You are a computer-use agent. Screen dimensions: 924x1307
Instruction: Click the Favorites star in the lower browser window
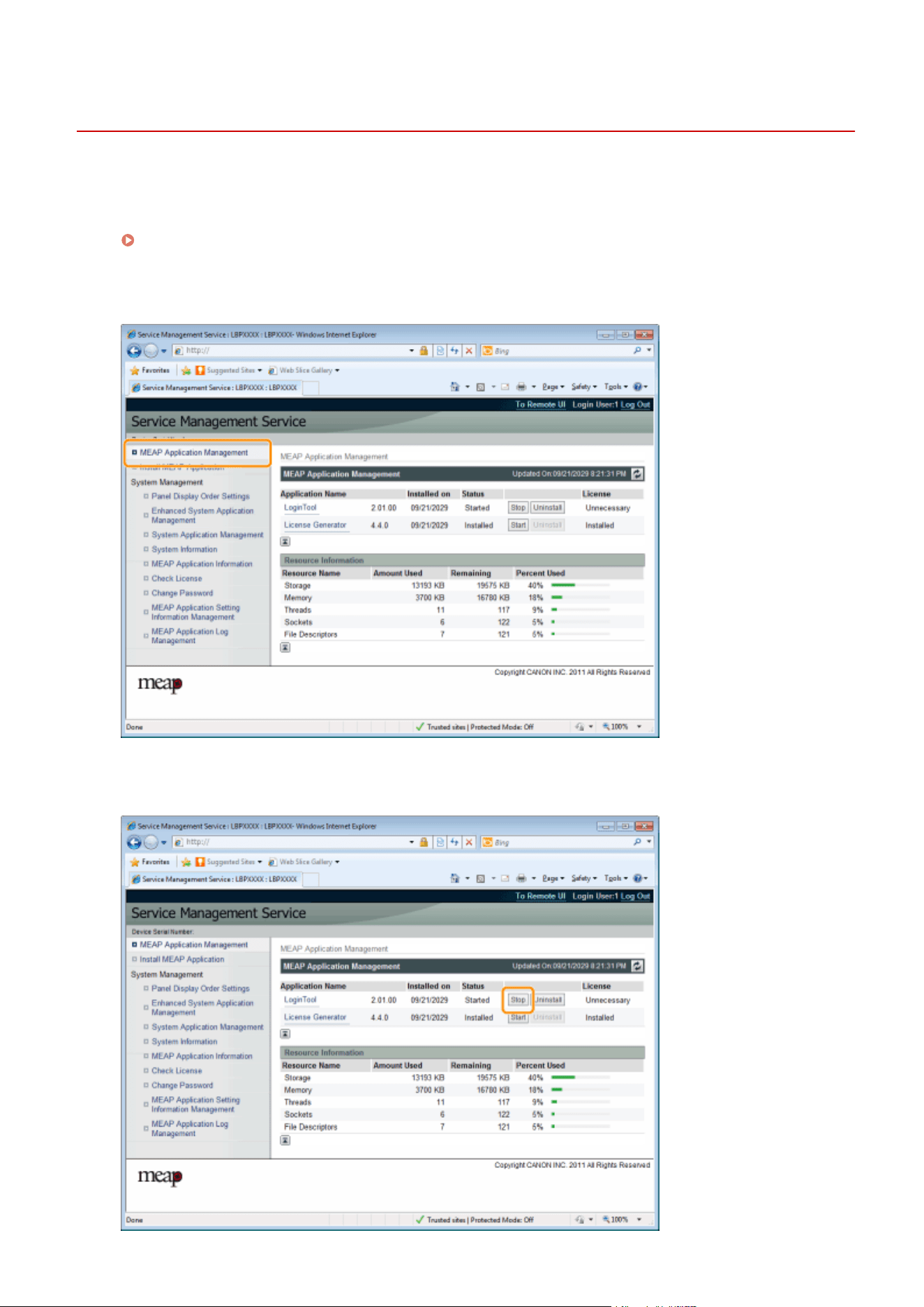(x=135, y=862)
